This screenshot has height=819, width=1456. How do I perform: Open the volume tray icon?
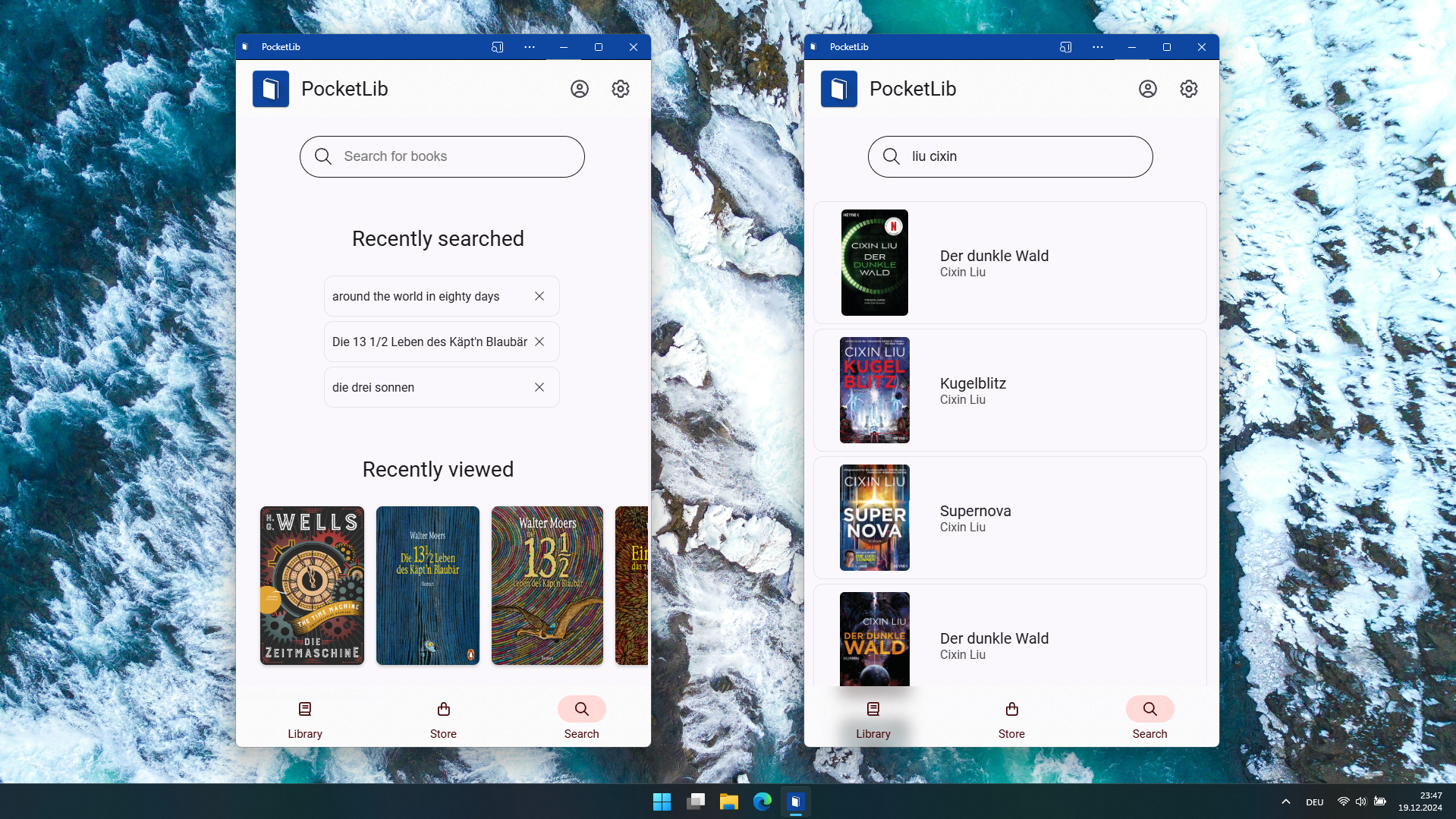(1361, 802)
